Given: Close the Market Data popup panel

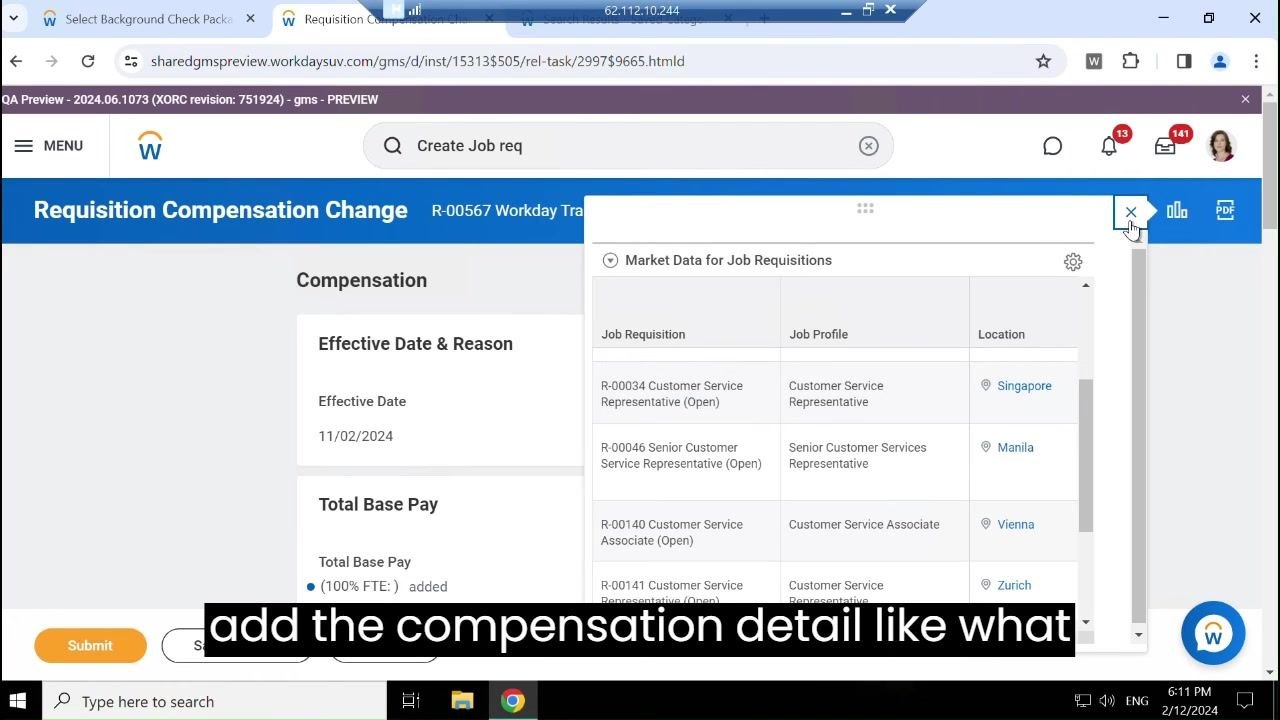Looking at the screenshot, I should (1131, 212).
